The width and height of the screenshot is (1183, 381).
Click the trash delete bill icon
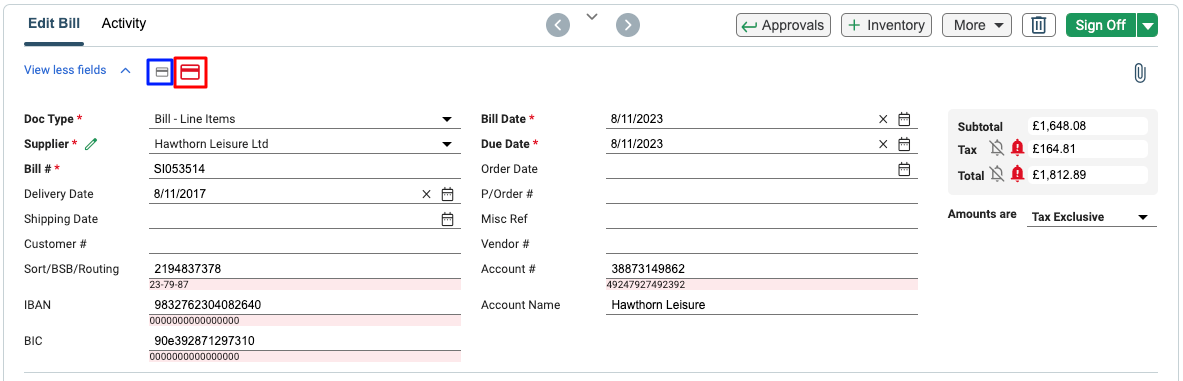(1039, 25)
